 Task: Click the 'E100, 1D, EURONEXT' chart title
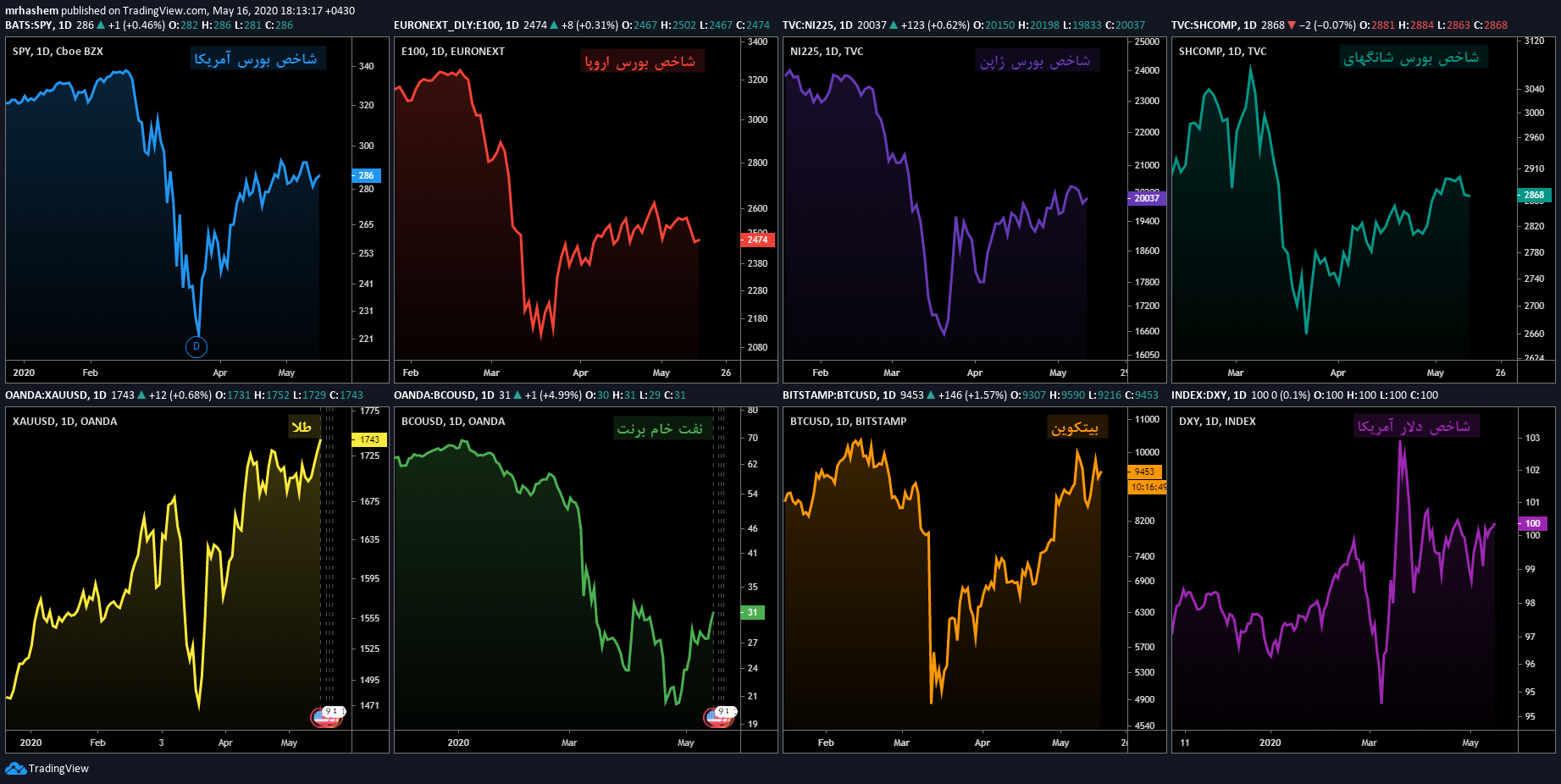coord(453,51)
